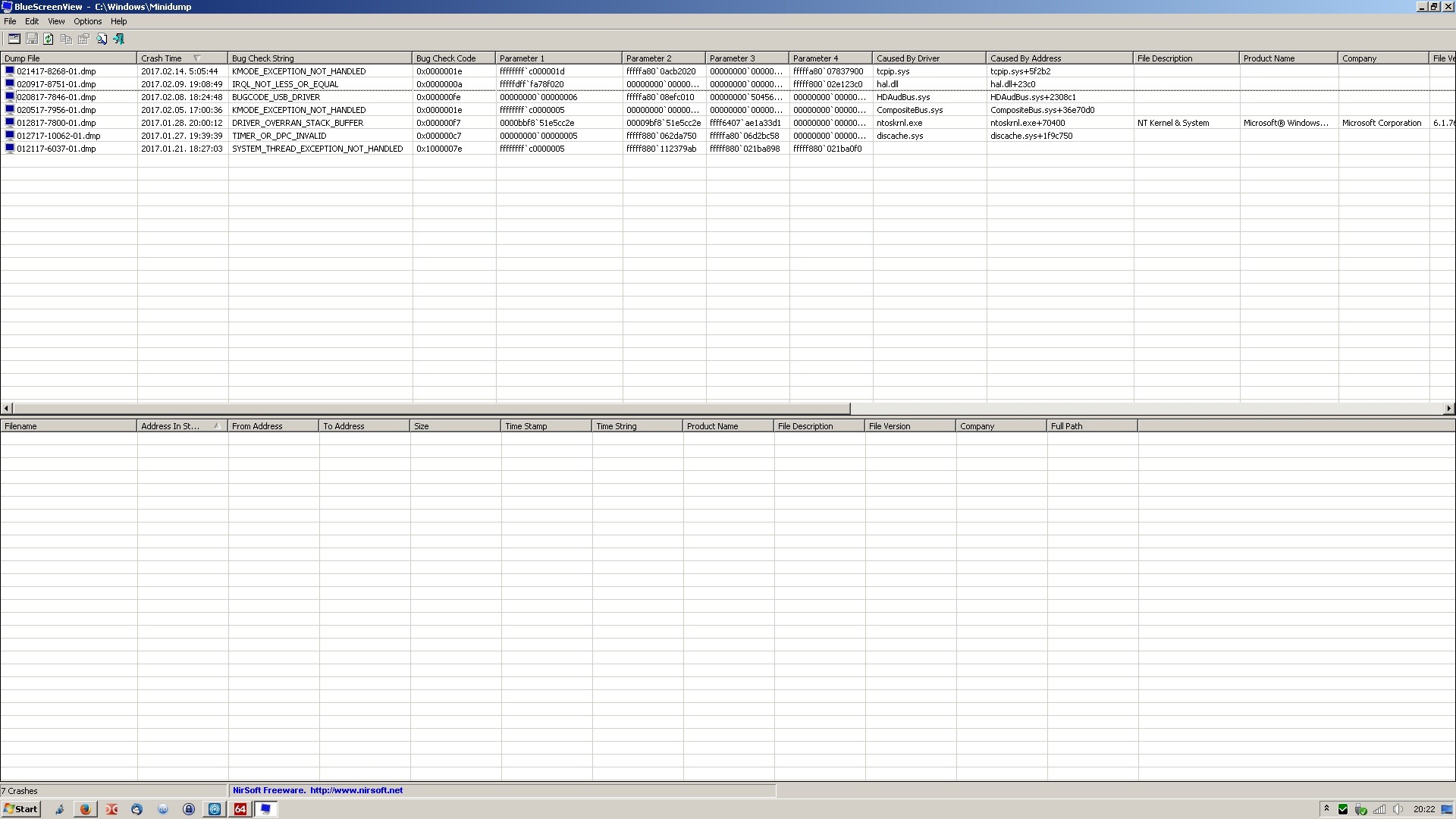Sort by Crash Time column header
Viewport: 1456px width, 819px height.
pos(182,58)
